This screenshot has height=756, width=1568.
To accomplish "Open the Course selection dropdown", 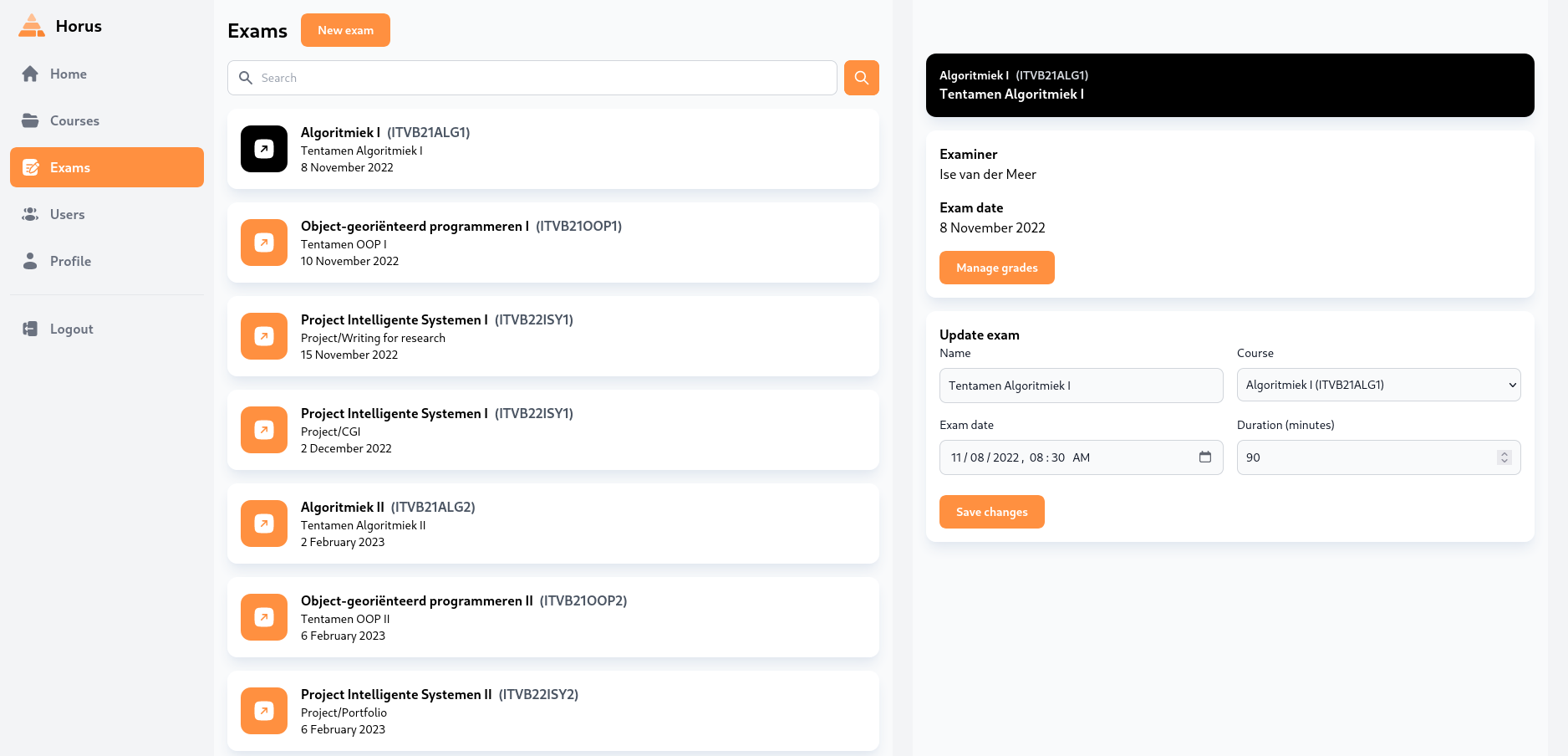I will tap(1377, 385).
